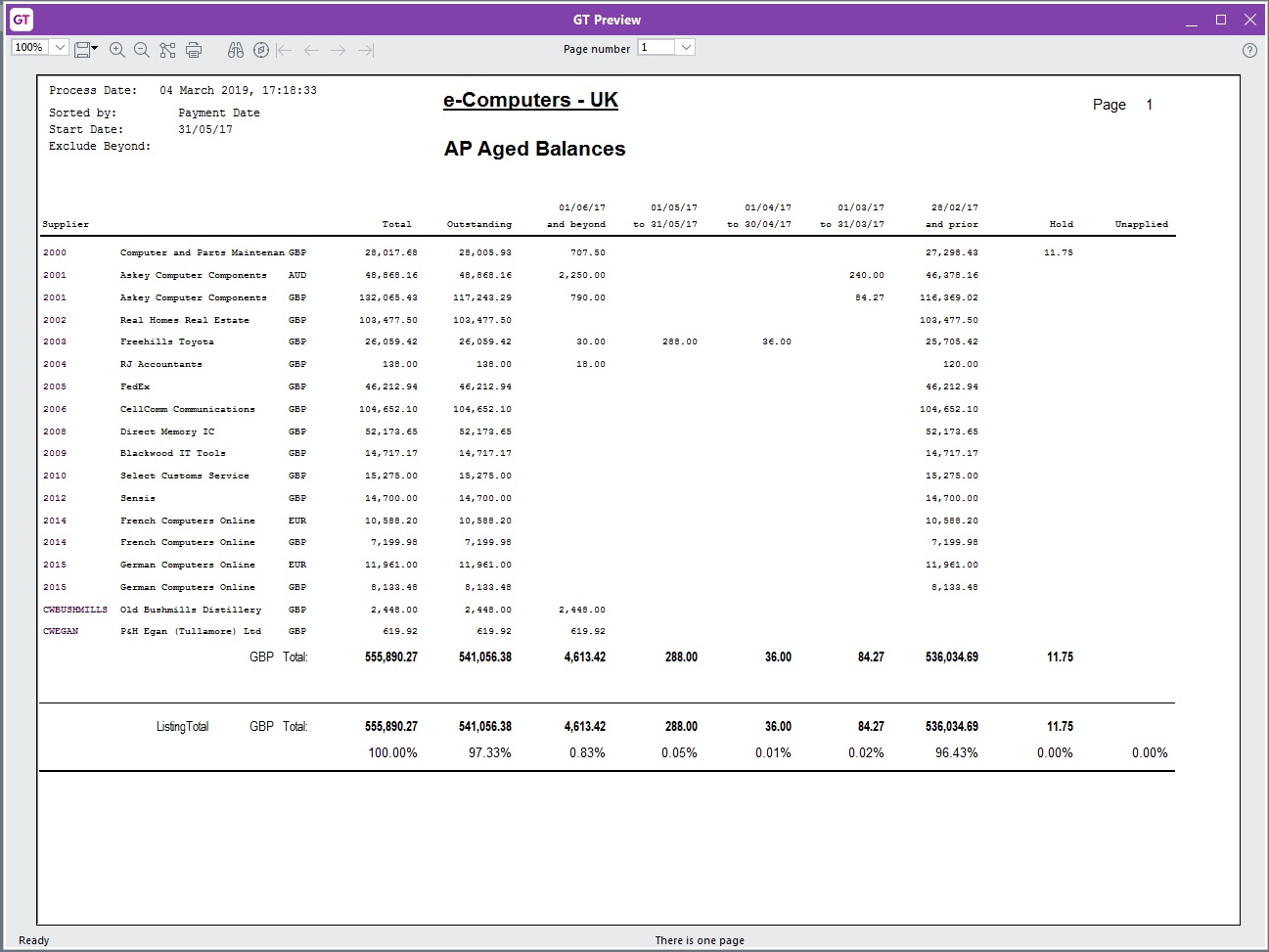
Task: Click Sensis supplier name
Action: pos(138,498)
